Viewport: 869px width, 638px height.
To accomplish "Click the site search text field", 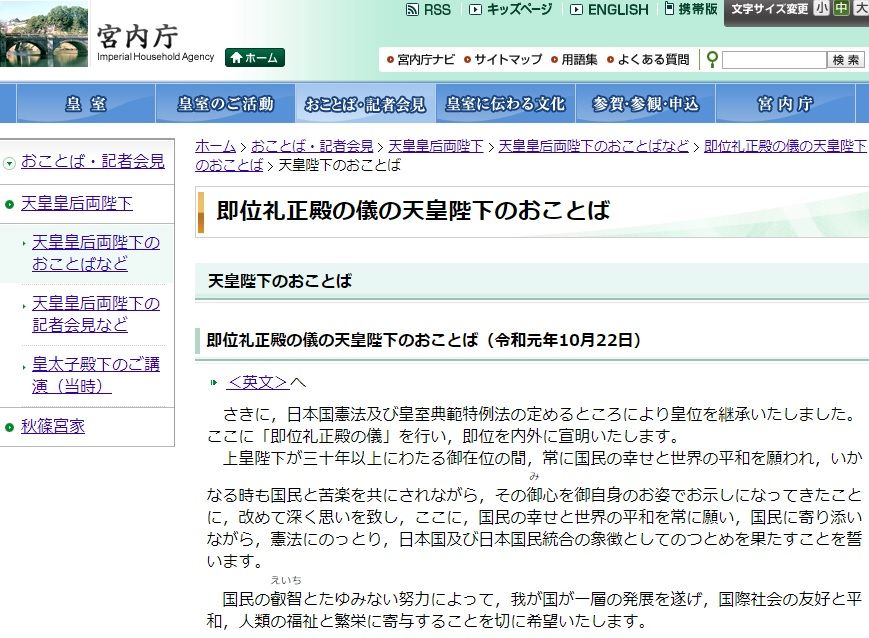I will [x=774, y=60].
